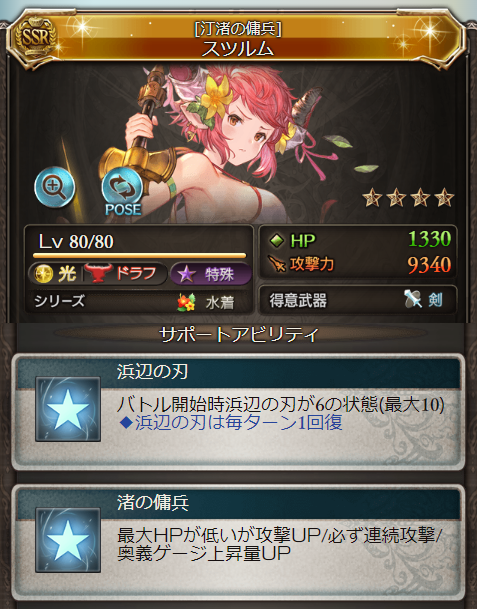
Task: Click the Draph race ドラフ icon
Action: (97, 273)
